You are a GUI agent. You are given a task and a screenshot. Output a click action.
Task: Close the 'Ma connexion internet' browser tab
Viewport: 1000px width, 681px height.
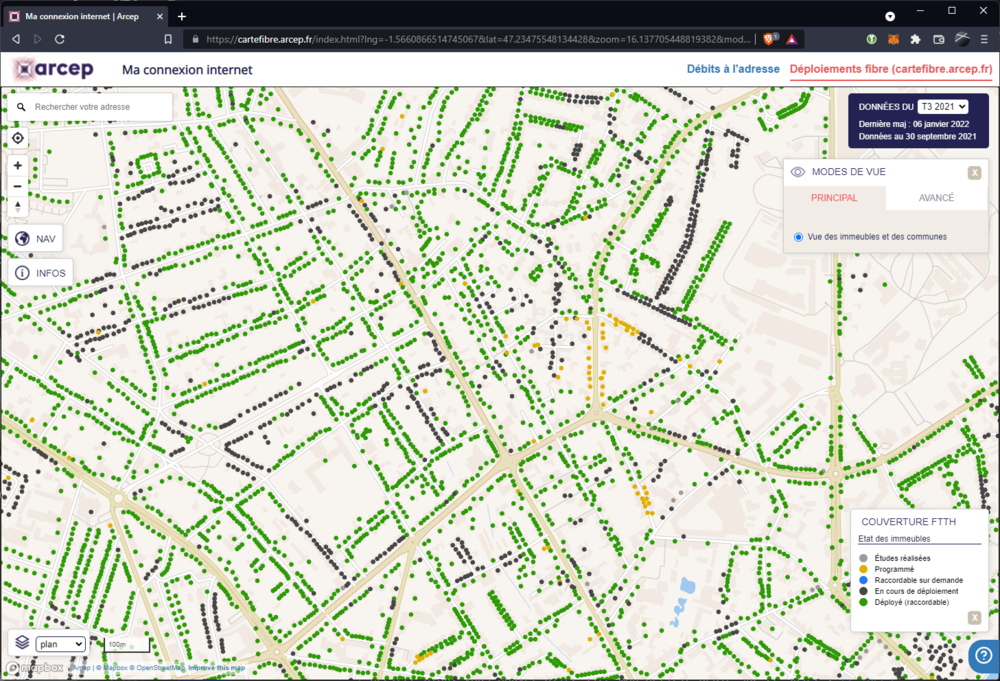point(160,17)
